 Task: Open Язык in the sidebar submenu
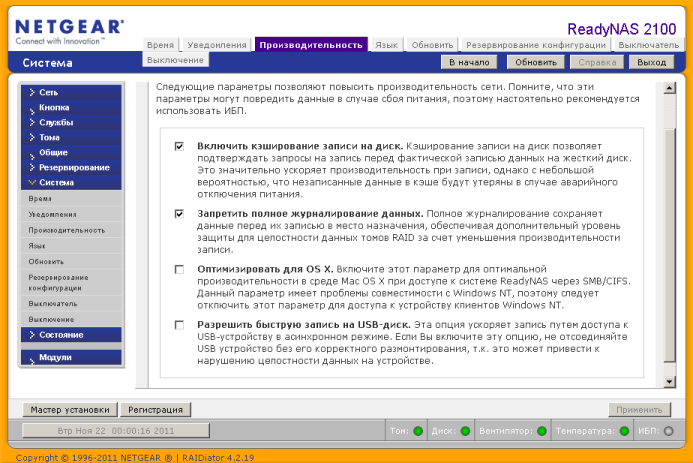click(x=71, y=246)
